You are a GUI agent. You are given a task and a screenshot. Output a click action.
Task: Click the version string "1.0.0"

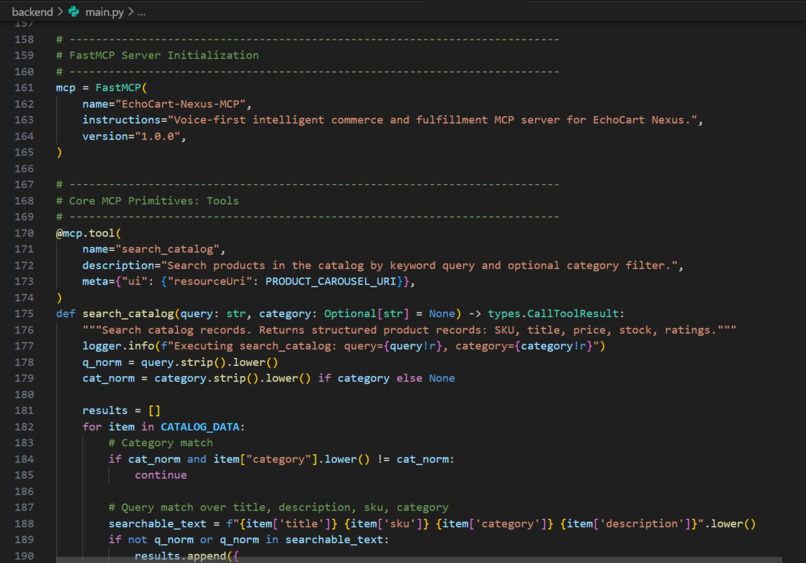(x=157, y=136)
